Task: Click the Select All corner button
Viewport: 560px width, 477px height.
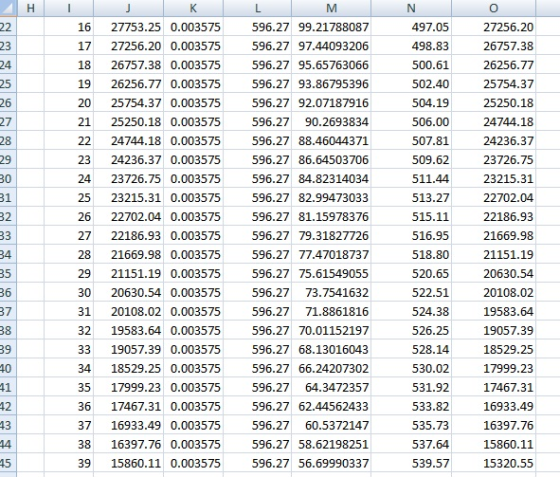Action: pyautogui.click(x=8, y=8)
